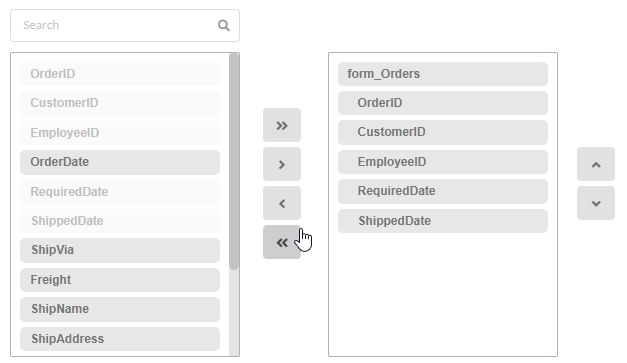Select CustomerID in the right list
627x363 pixels.
443,132
